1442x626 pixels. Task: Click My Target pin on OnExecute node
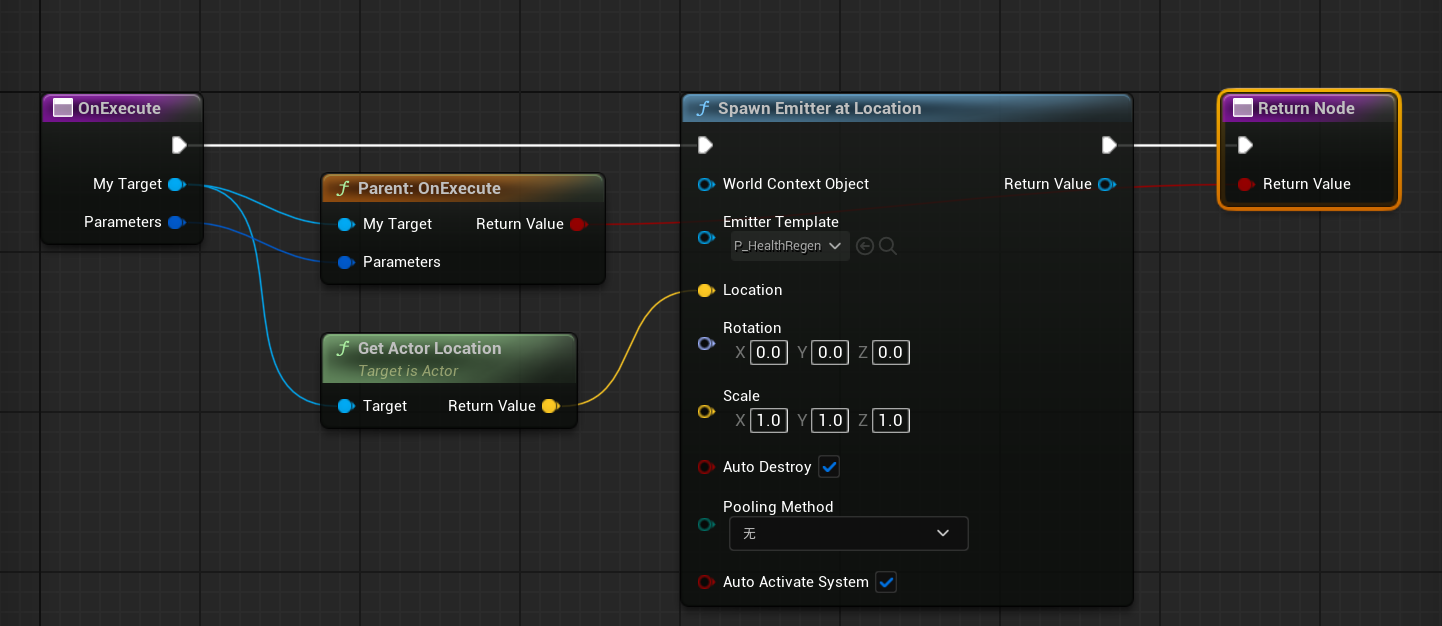(x=177, y=184)
